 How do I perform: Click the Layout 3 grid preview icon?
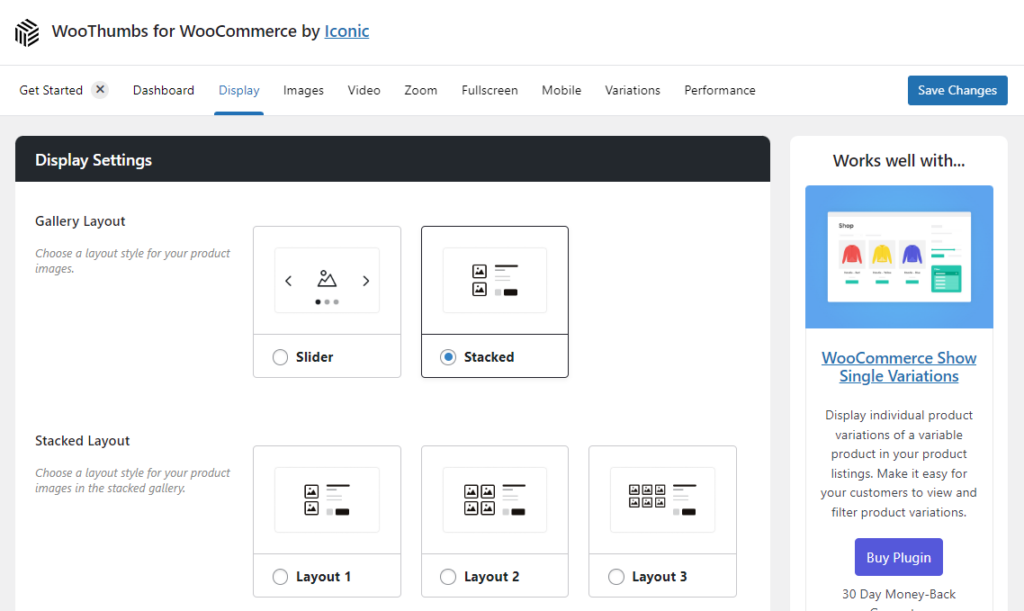(x=662, y=500)
